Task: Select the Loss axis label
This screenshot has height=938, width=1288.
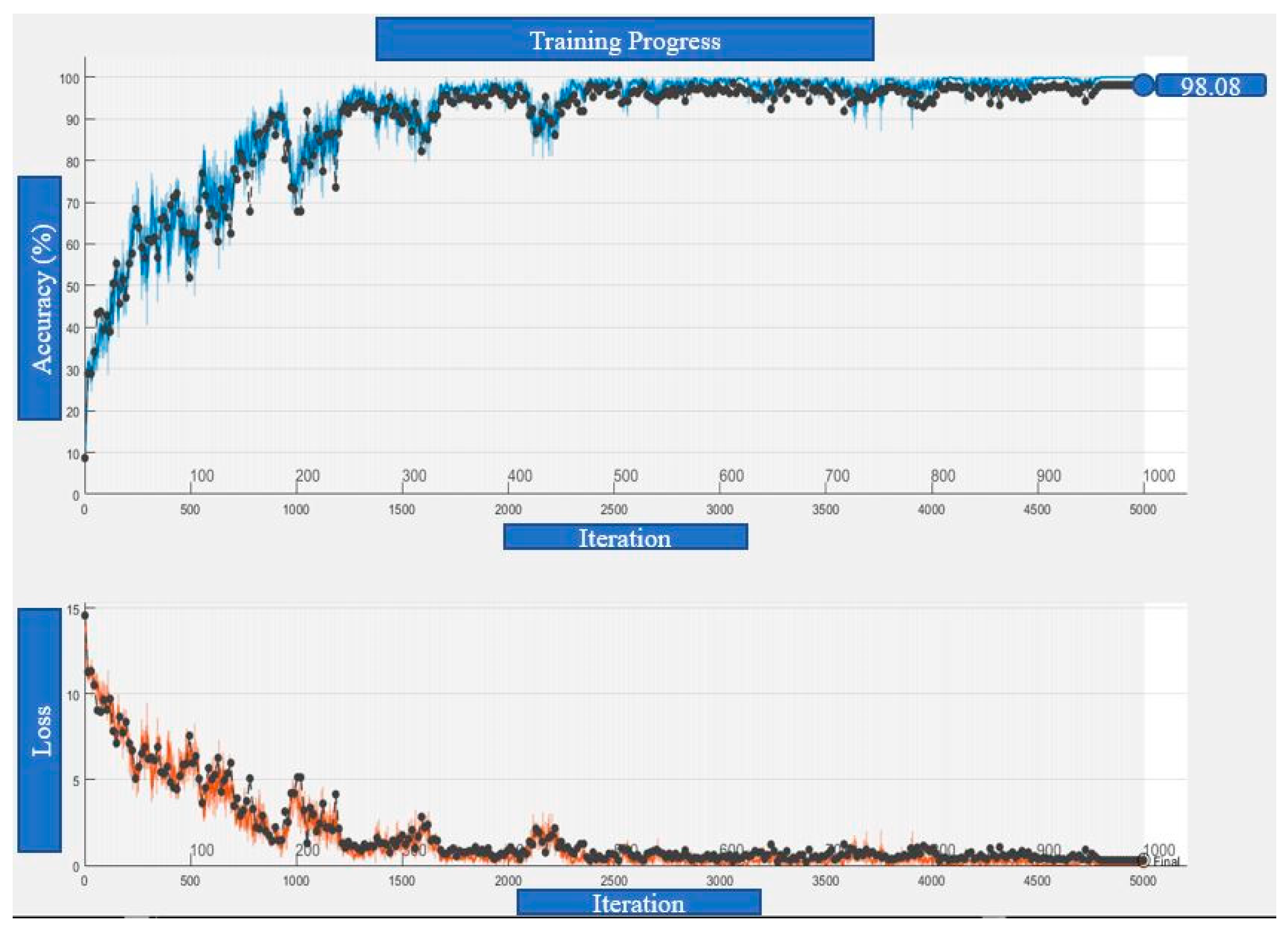Action: tap(40, 731)
